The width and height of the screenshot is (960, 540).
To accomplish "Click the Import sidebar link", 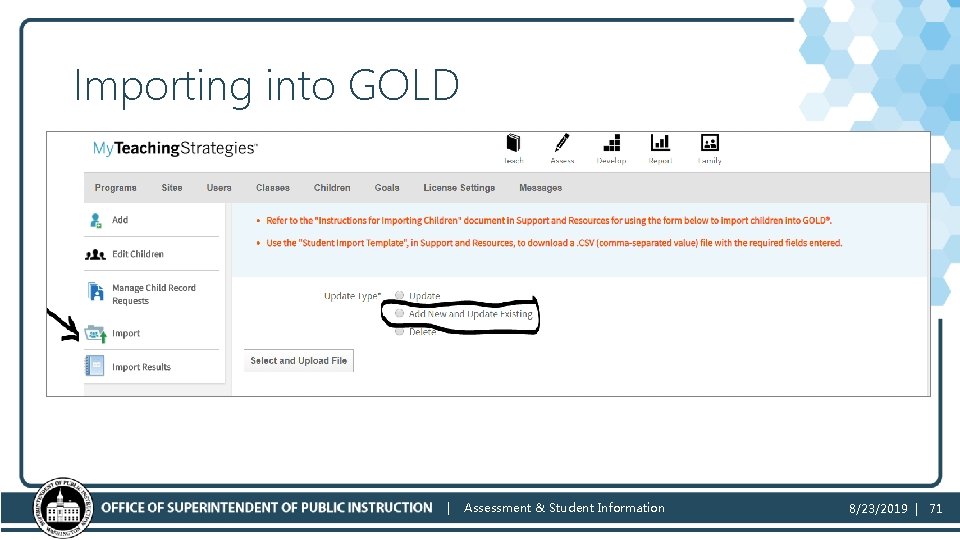I will tap(126, 333).
